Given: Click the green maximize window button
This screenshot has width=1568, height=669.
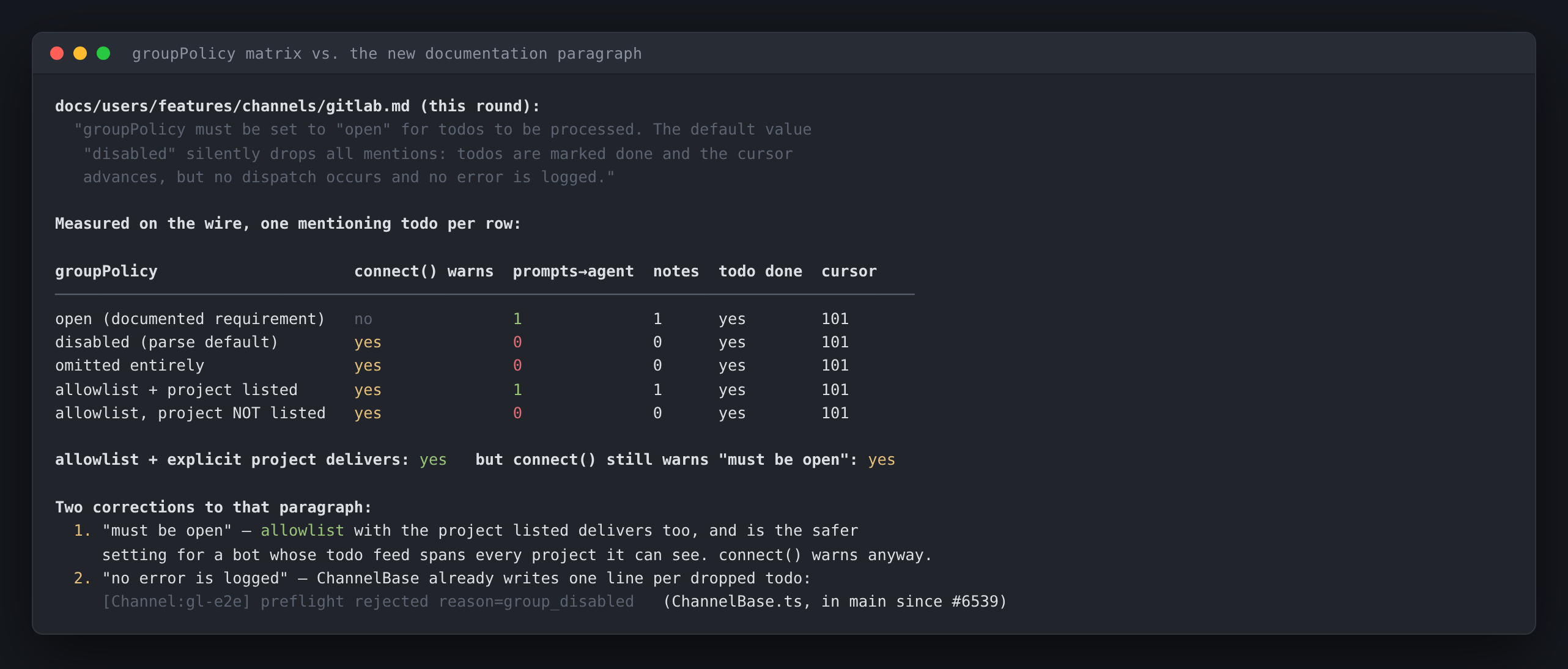Looking at the screenshot, I should 103,53.
